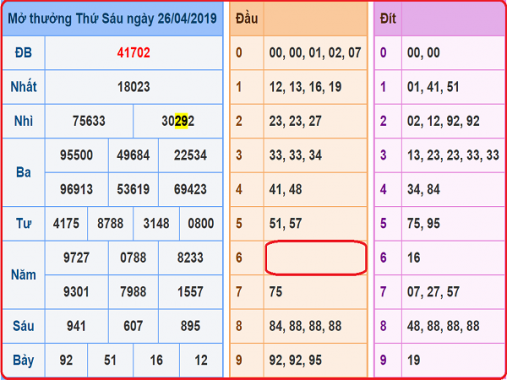The height and width of the screenshot is (380, 507).
Task: Select Bảy prize number 51
Action: (110, 360)
